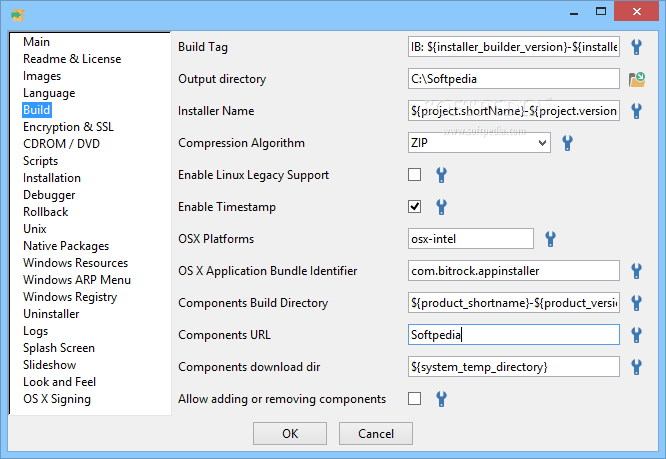Click the wrench icon beside Build Tag

click(x=636, y=47)
